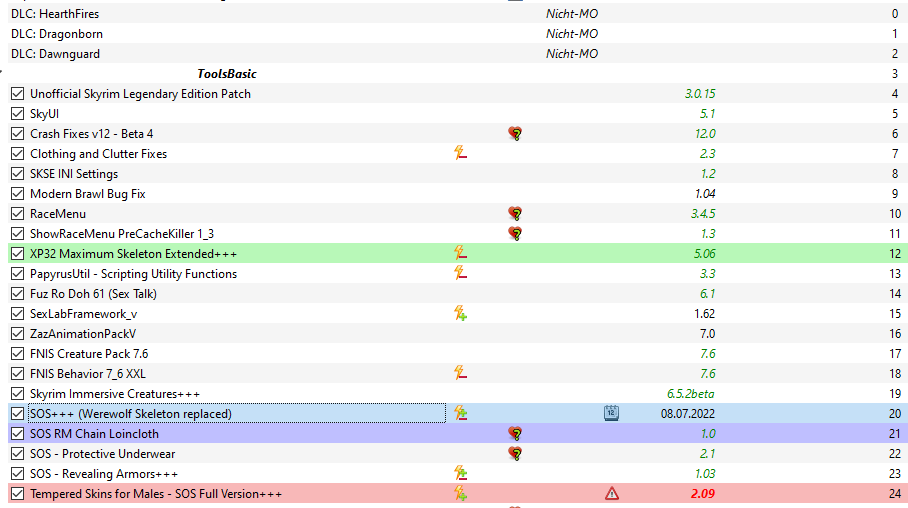Image resolution: width=908 pixels, height=508 pixels.
Task: Toggle Clothing and Clutter Fixes checkbox
Action: [x=17, y=154]
